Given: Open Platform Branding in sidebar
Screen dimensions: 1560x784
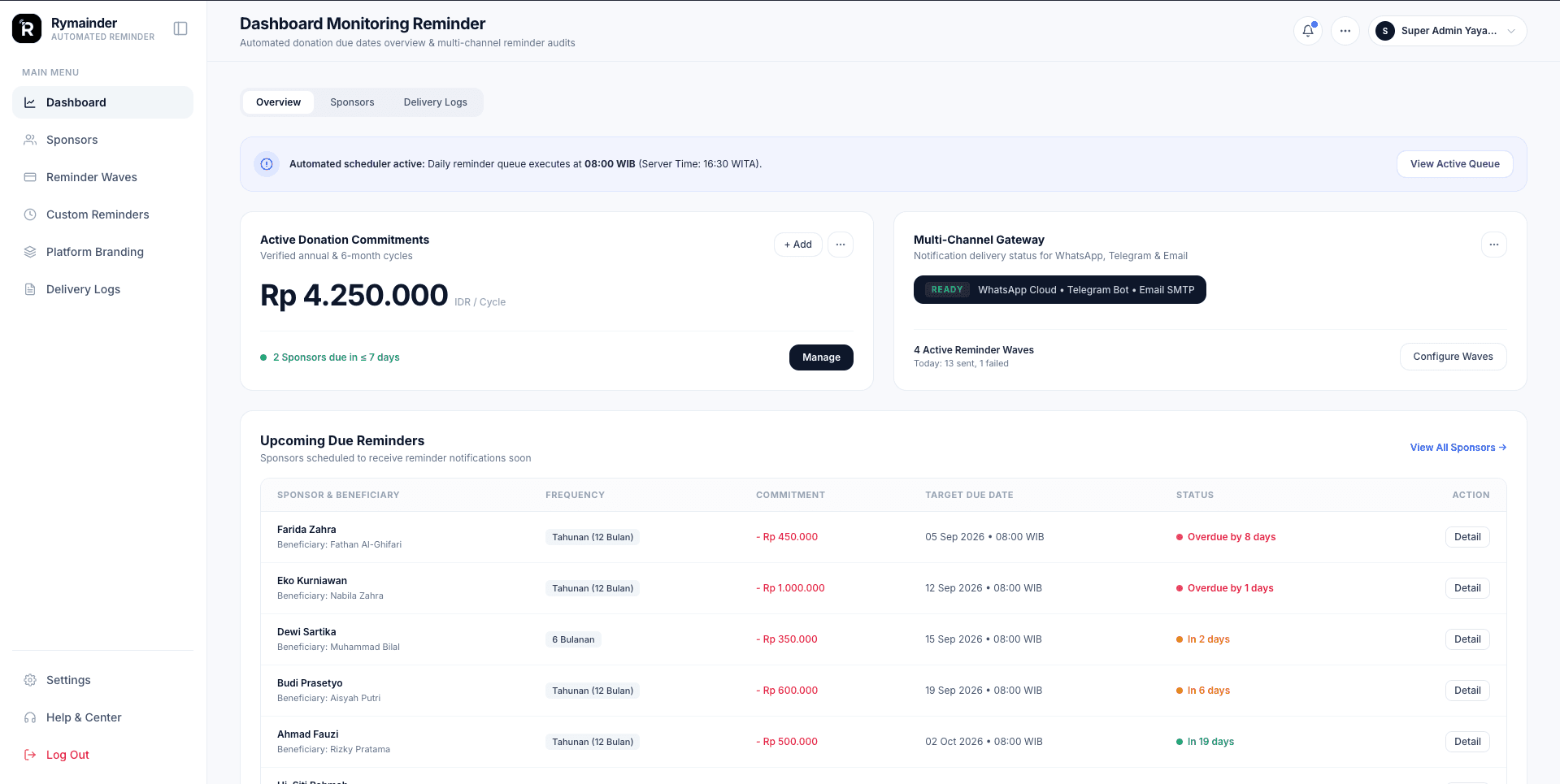Looking at the screenshot, I should pos(102,252).
